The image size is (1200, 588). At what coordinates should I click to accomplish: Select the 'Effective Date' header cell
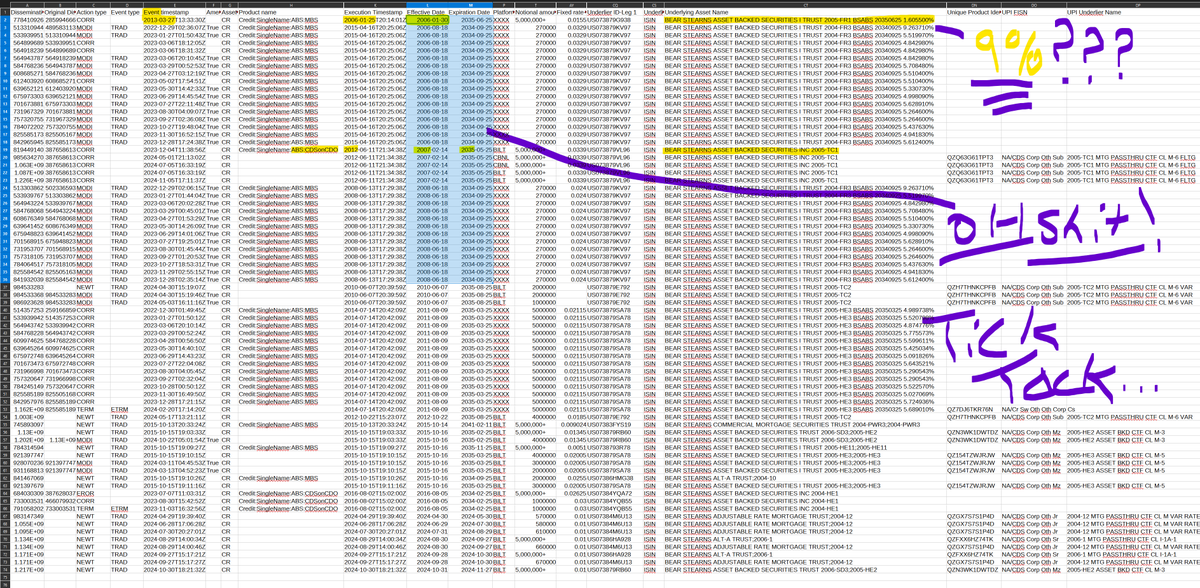425,11
